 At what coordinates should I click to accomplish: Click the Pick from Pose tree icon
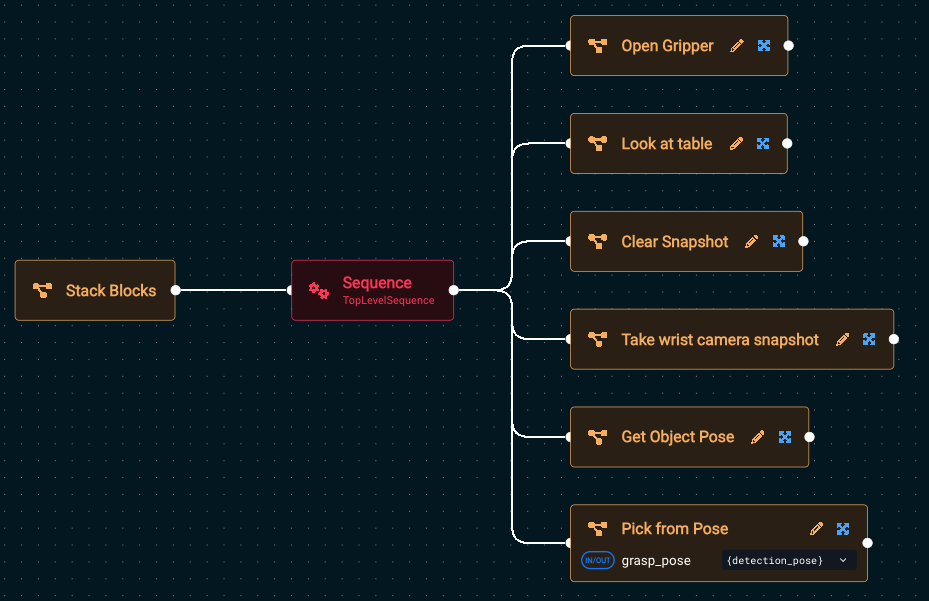click(x=597, y=529)
